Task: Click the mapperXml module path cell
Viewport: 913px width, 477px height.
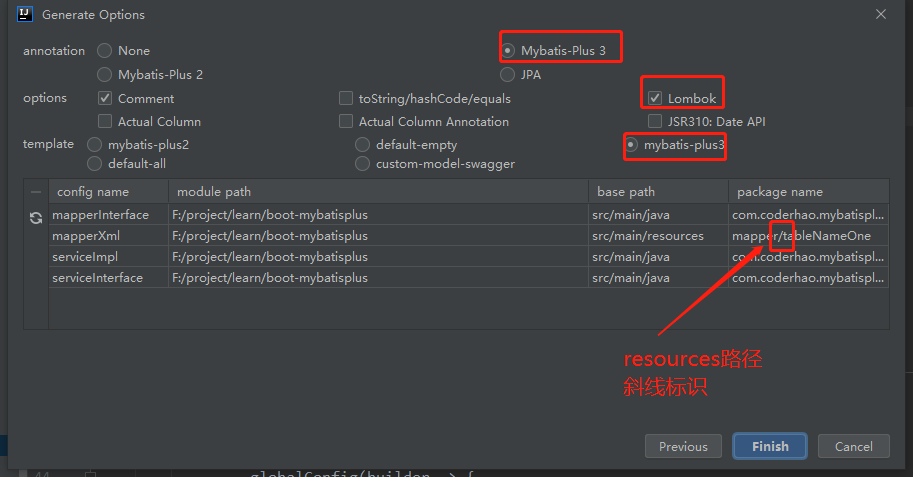Action: (378, 236)
